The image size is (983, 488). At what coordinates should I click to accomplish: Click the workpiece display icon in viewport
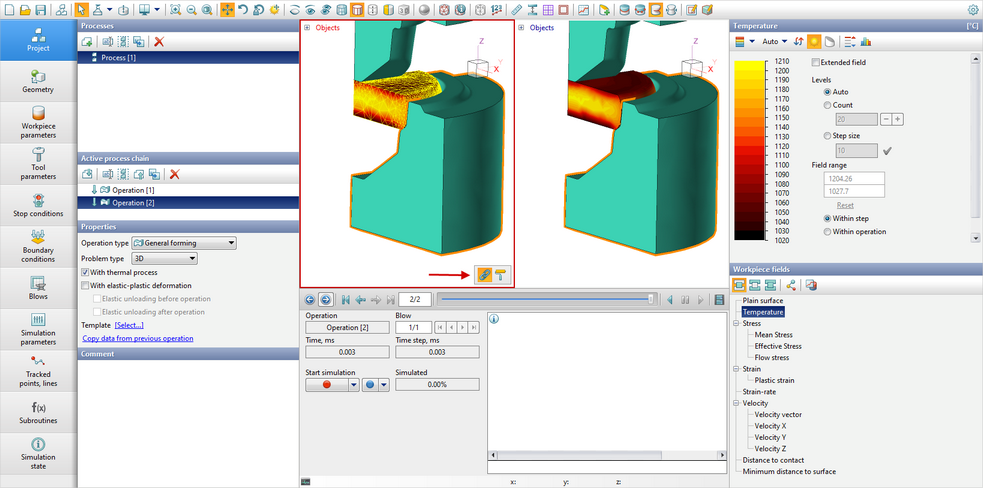[x=485, y=274]
